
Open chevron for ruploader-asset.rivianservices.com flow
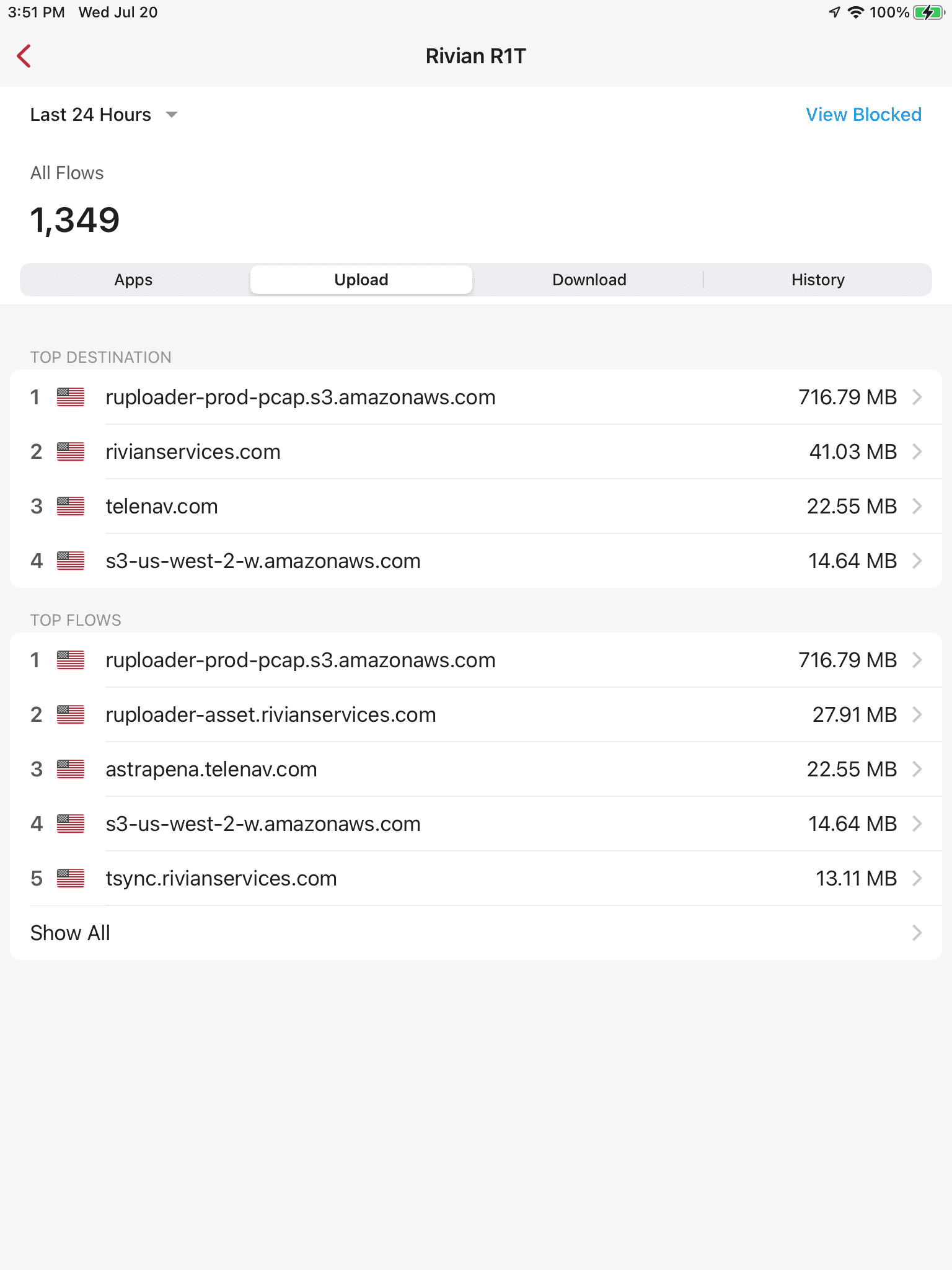pyautogui.click(x=917, y=714)
